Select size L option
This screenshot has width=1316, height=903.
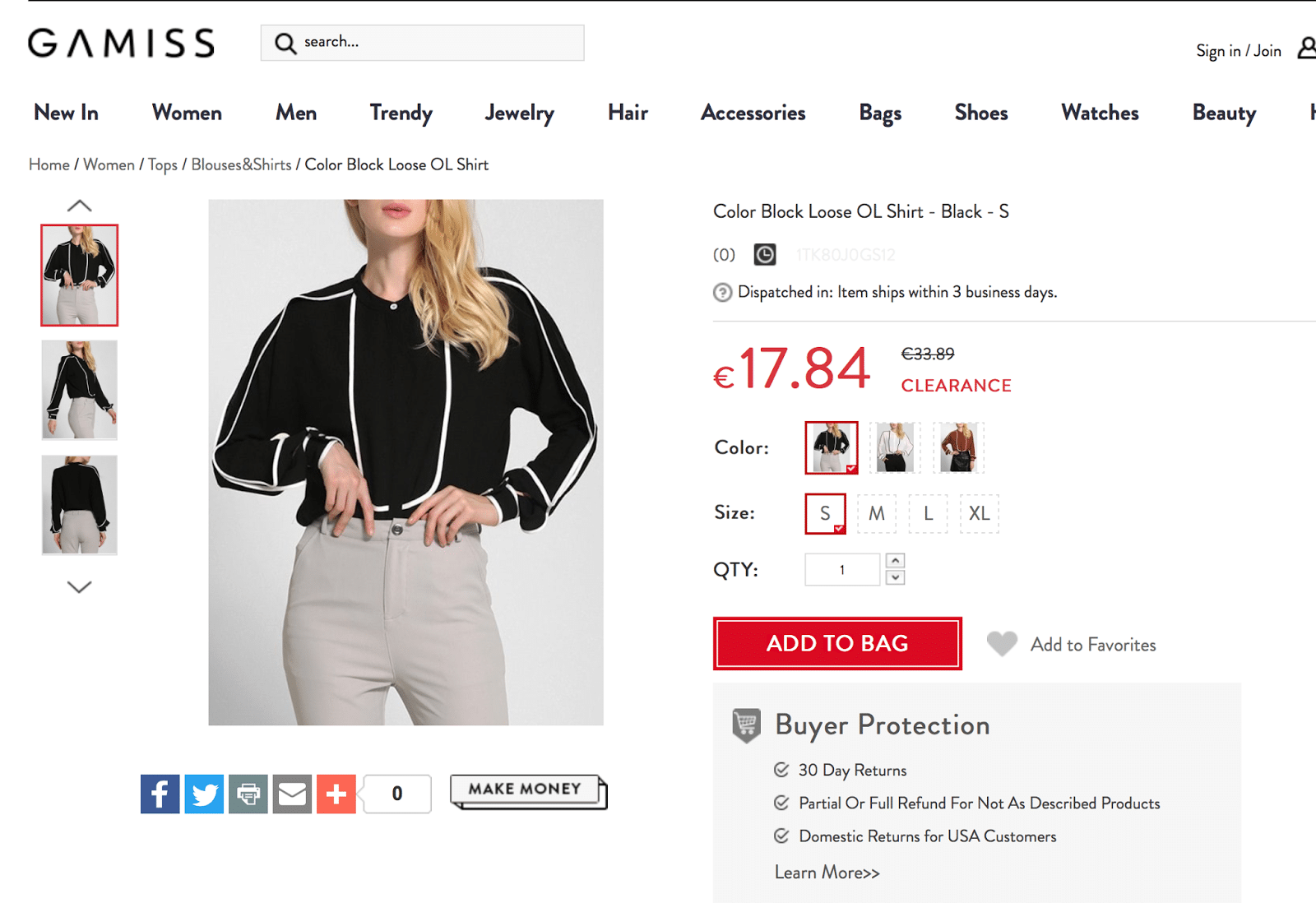(x=928, y=514)
